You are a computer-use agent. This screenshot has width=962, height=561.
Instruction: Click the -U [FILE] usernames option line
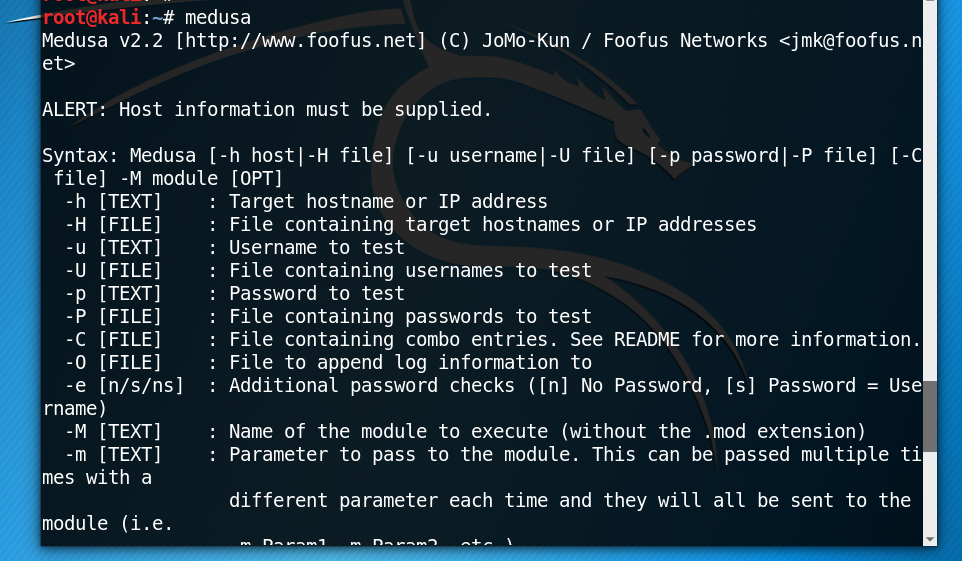coord(328,271)
